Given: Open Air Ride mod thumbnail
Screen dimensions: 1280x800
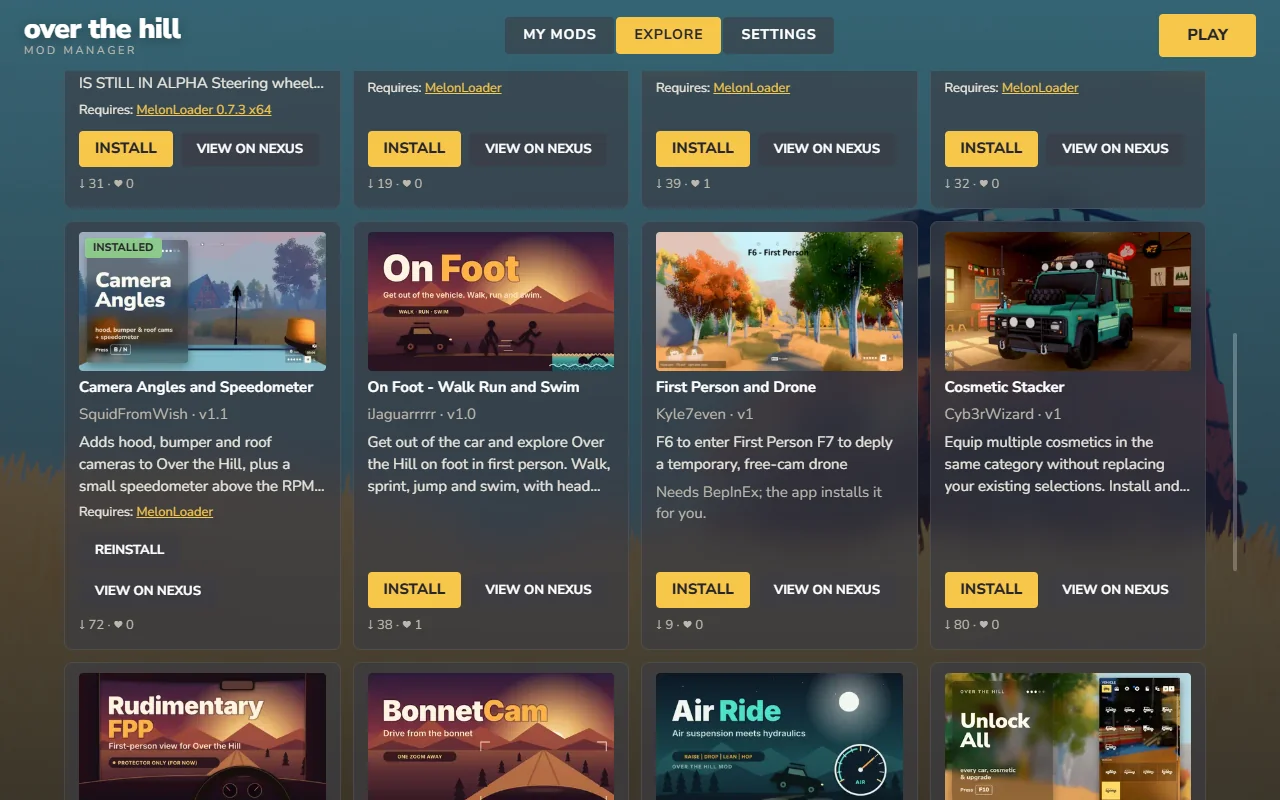Looking at the screenshot, I should coord(779,737).
